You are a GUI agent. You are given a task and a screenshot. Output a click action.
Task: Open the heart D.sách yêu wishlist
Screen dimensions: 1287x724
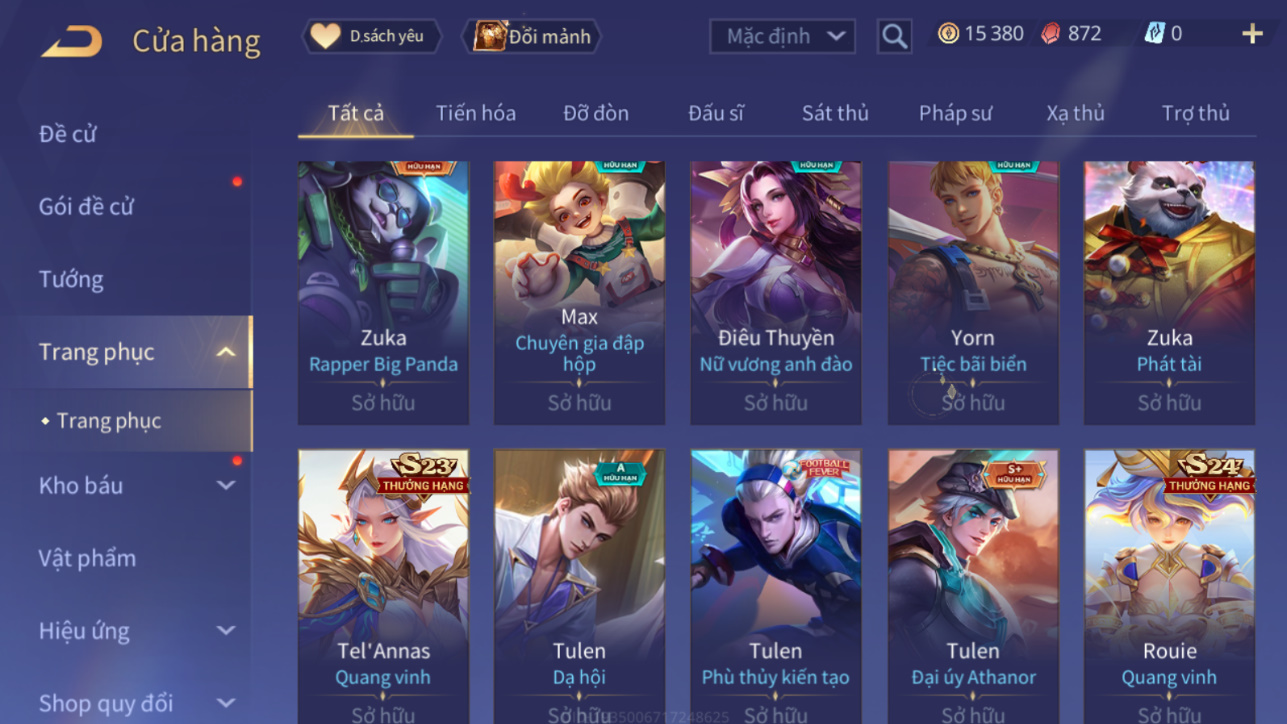pos(372,36)
